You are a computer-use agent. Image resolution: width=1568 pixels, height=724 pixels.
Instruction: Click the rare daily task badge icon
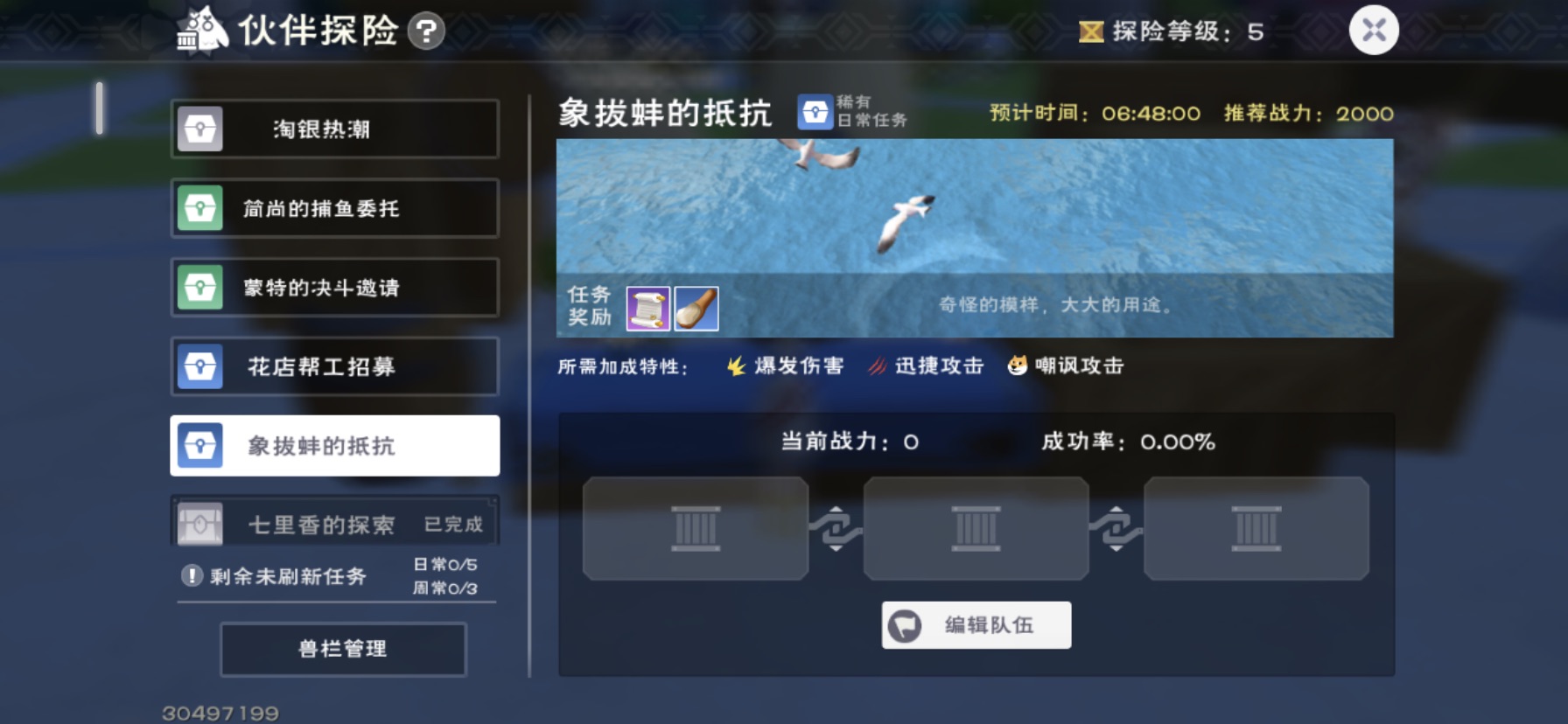[x=815, y=112]
